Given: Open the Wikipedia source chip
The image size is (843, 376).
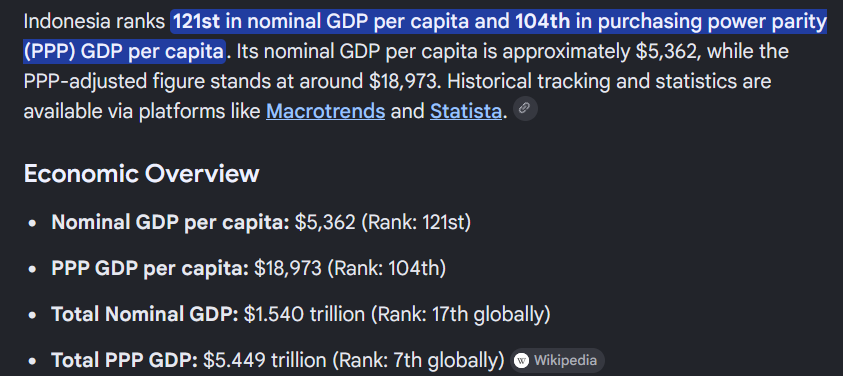Looking at the screenshot, I should click(x=557, y=360).
